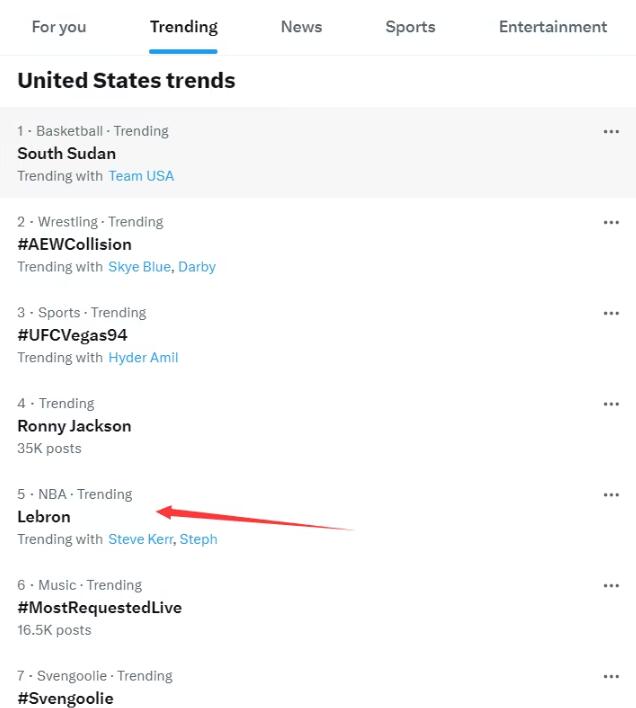The height and width of the screenshot is (708, 636).
Task: Open more options for #UFCVegas94 trend
Action: (x=611, y=313)
